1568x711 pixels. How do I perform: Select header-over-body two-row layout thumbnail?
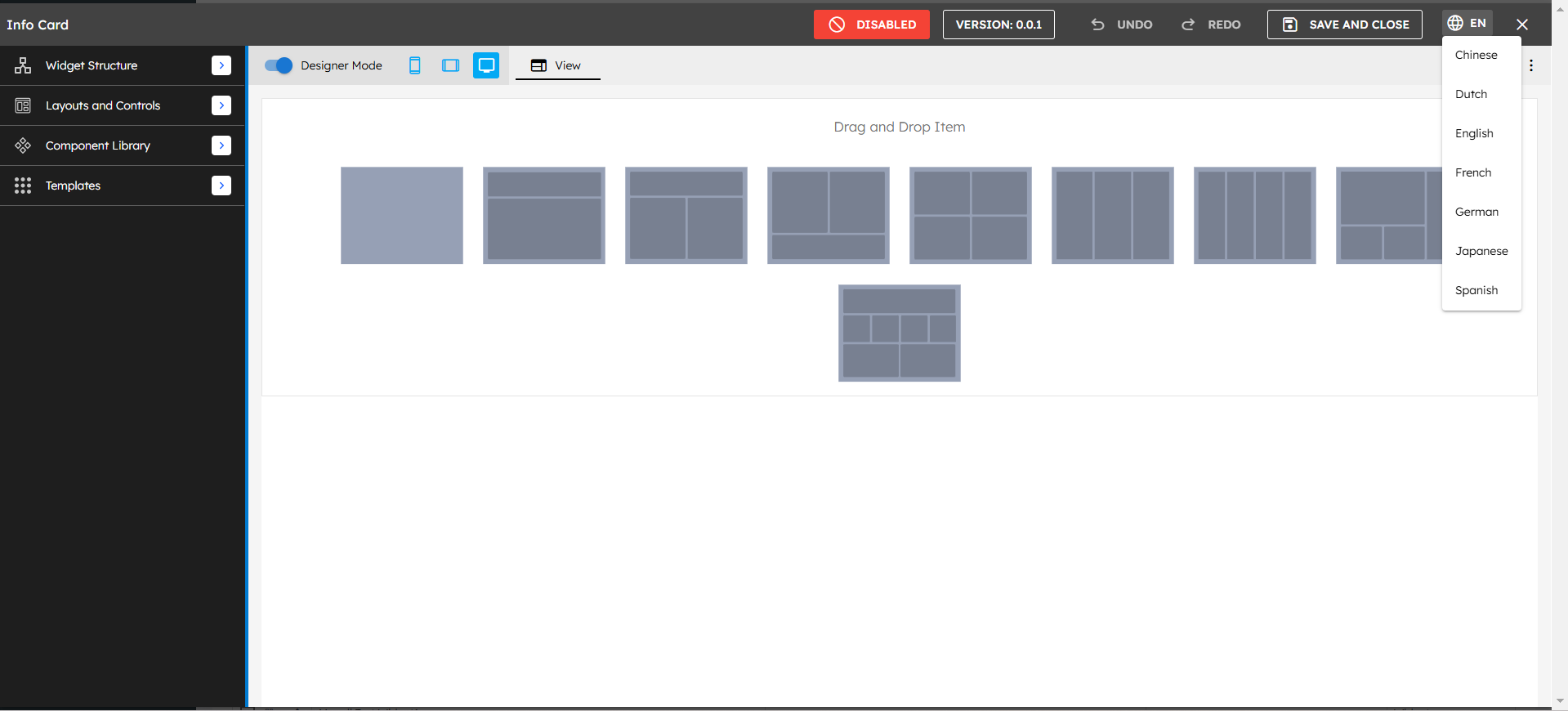click(x=544, y=216)
